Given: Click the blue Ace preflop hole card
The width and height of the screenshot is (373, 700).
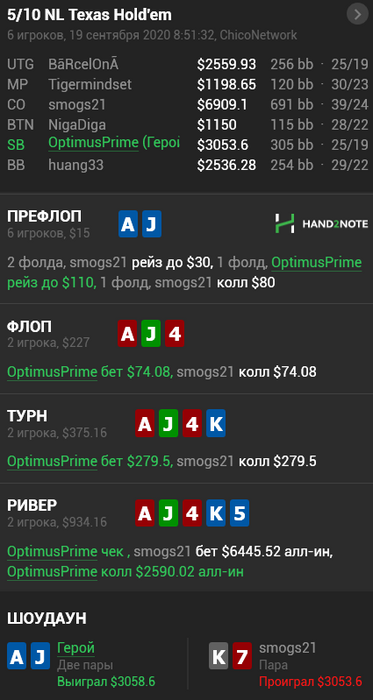Looking at the screenshot, I should [128, 224].
